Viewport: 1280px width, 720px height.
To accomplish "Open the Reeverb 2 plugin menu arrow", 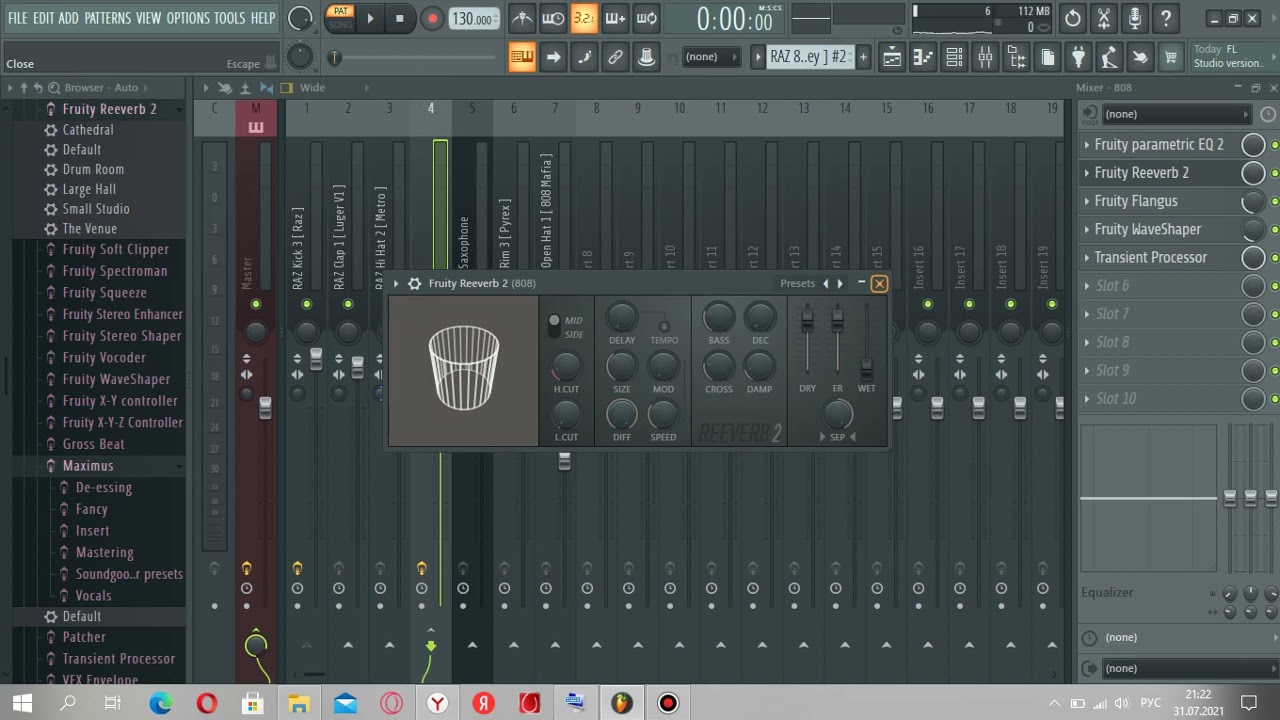I will point(397,284).
